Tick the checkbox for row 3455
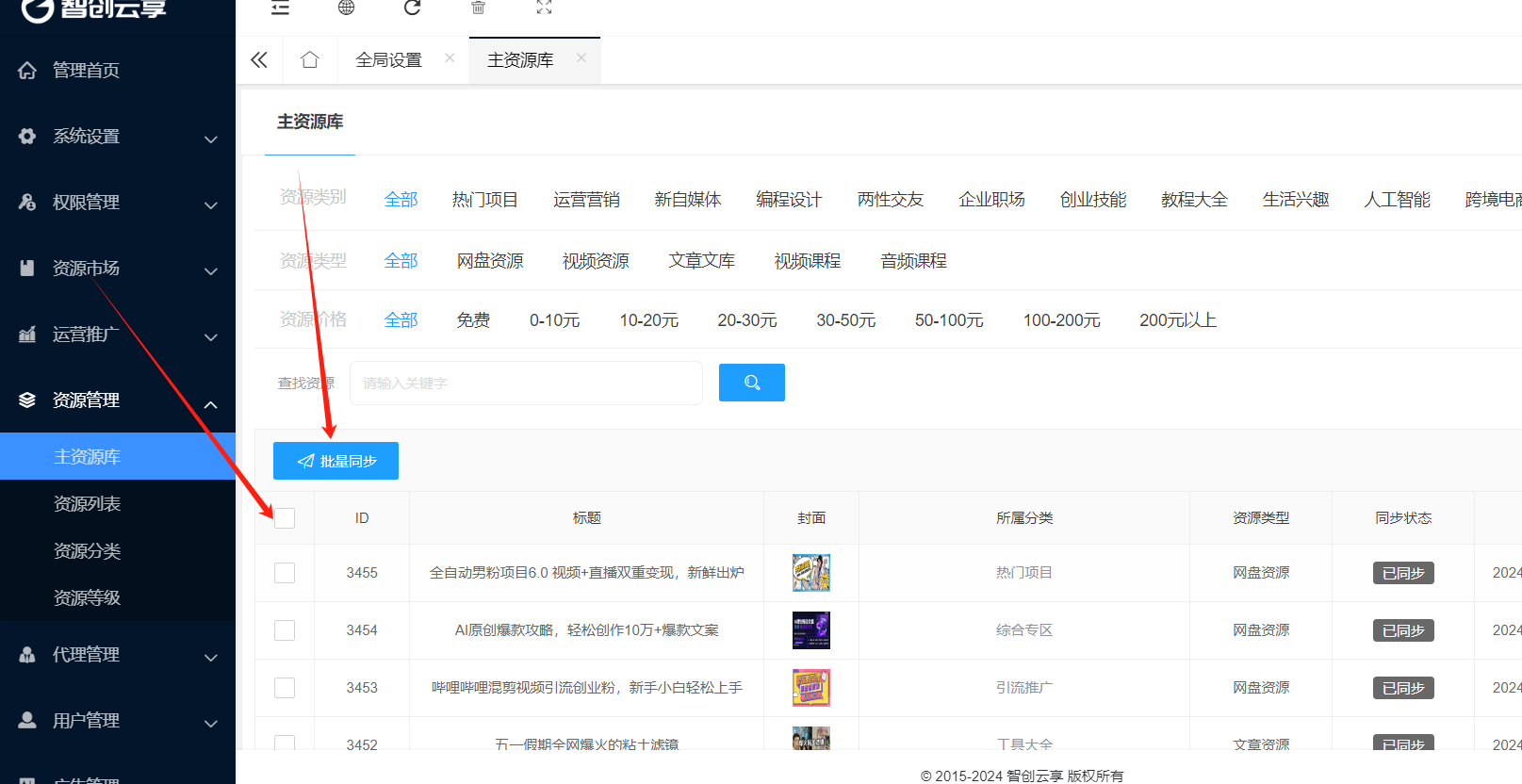This screenshot has width=1522, height=784. pyautogui.click(x=285, y=573)
